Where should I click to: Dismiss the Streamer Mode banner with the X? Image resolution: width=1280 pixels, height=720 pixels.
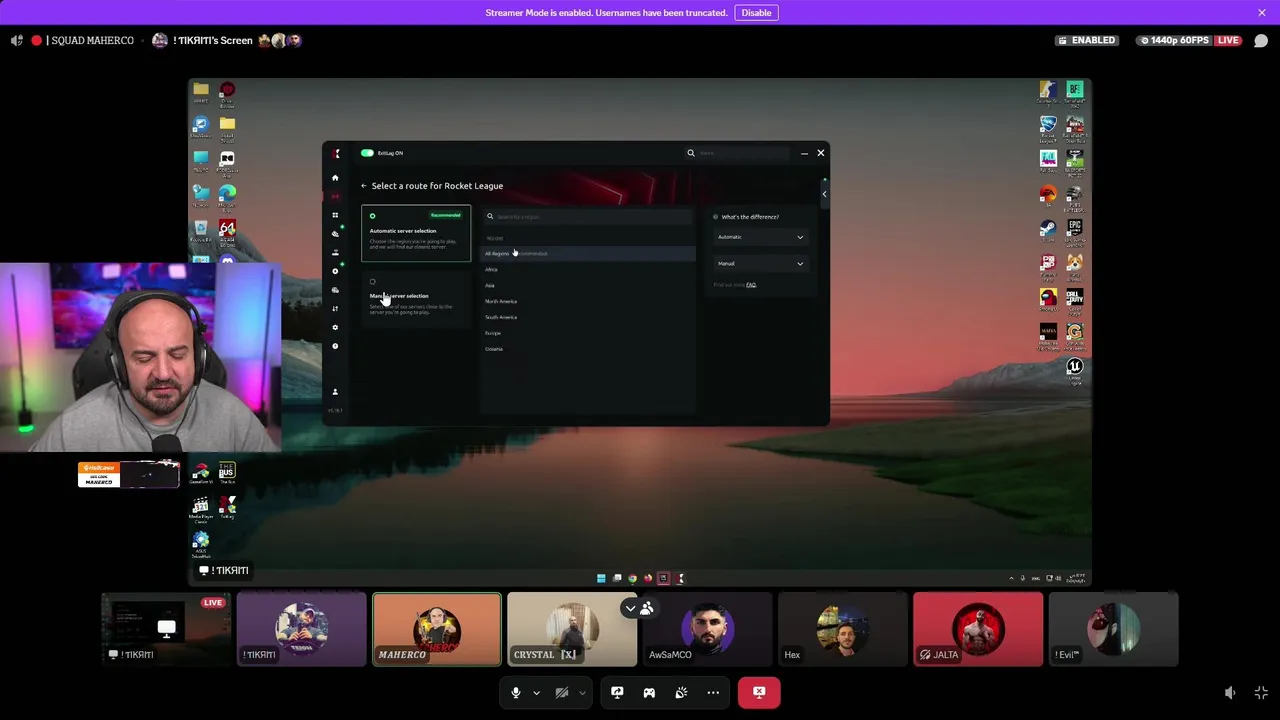[1262, 12]
